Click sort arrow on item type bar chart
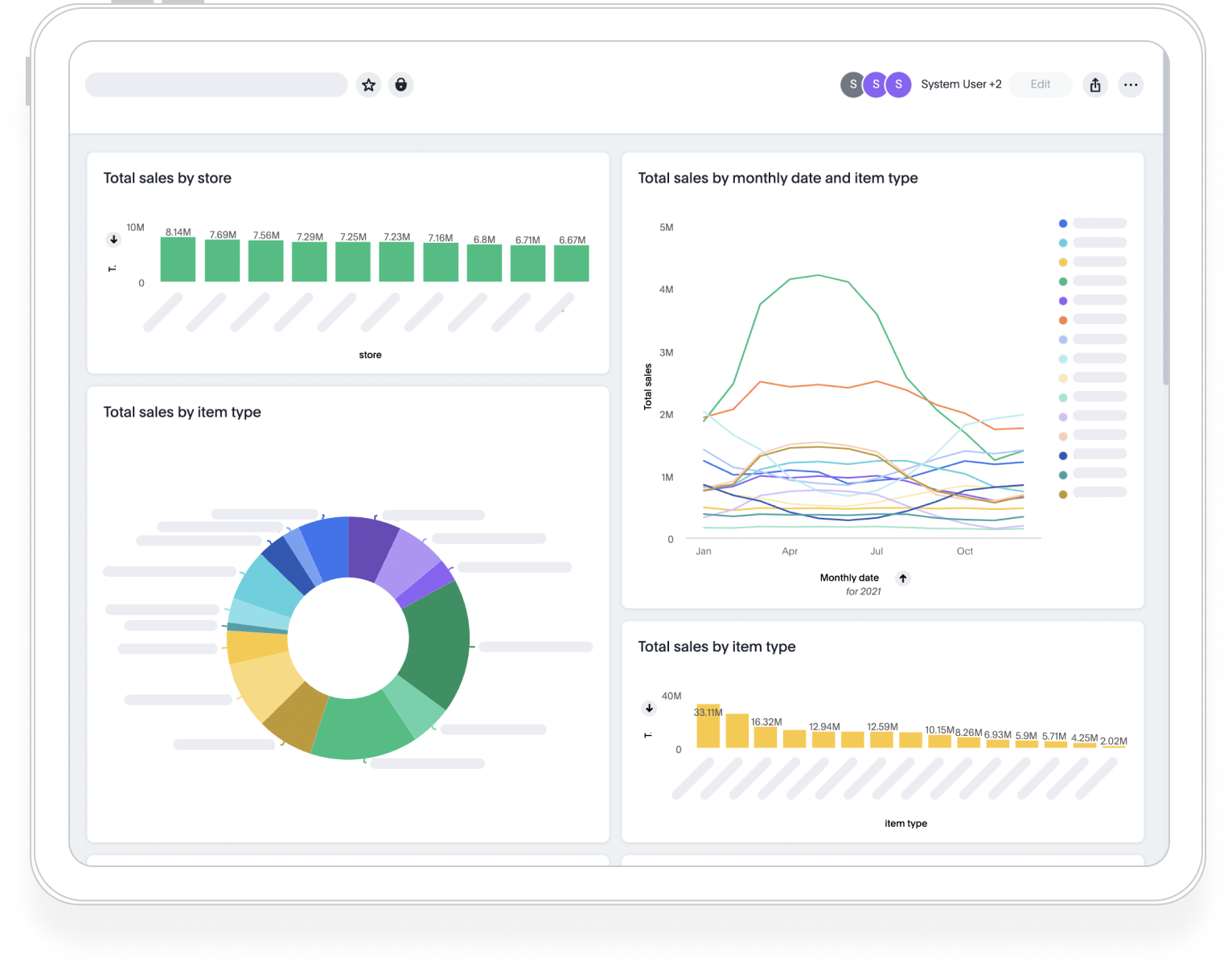 [649, 709]
